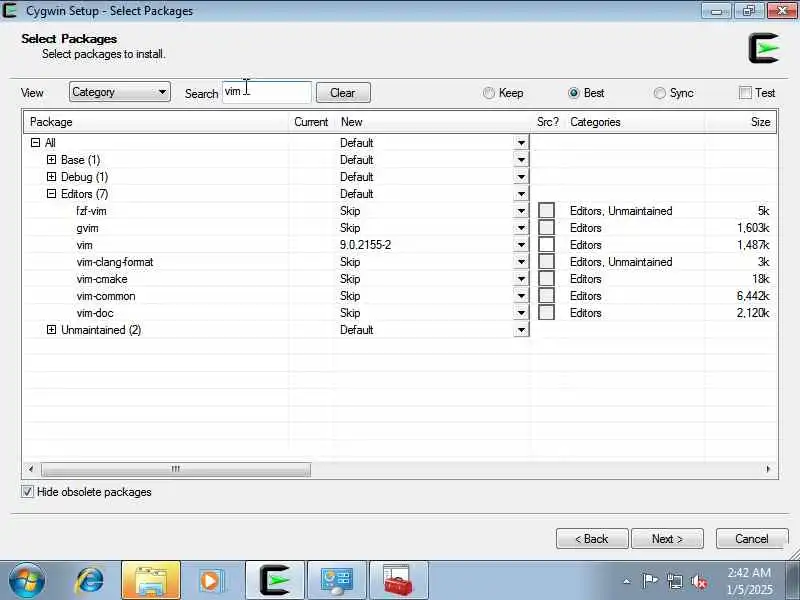Click the Cygwin logo in the header
Screen dimensions: 800x600
point(764,48)
